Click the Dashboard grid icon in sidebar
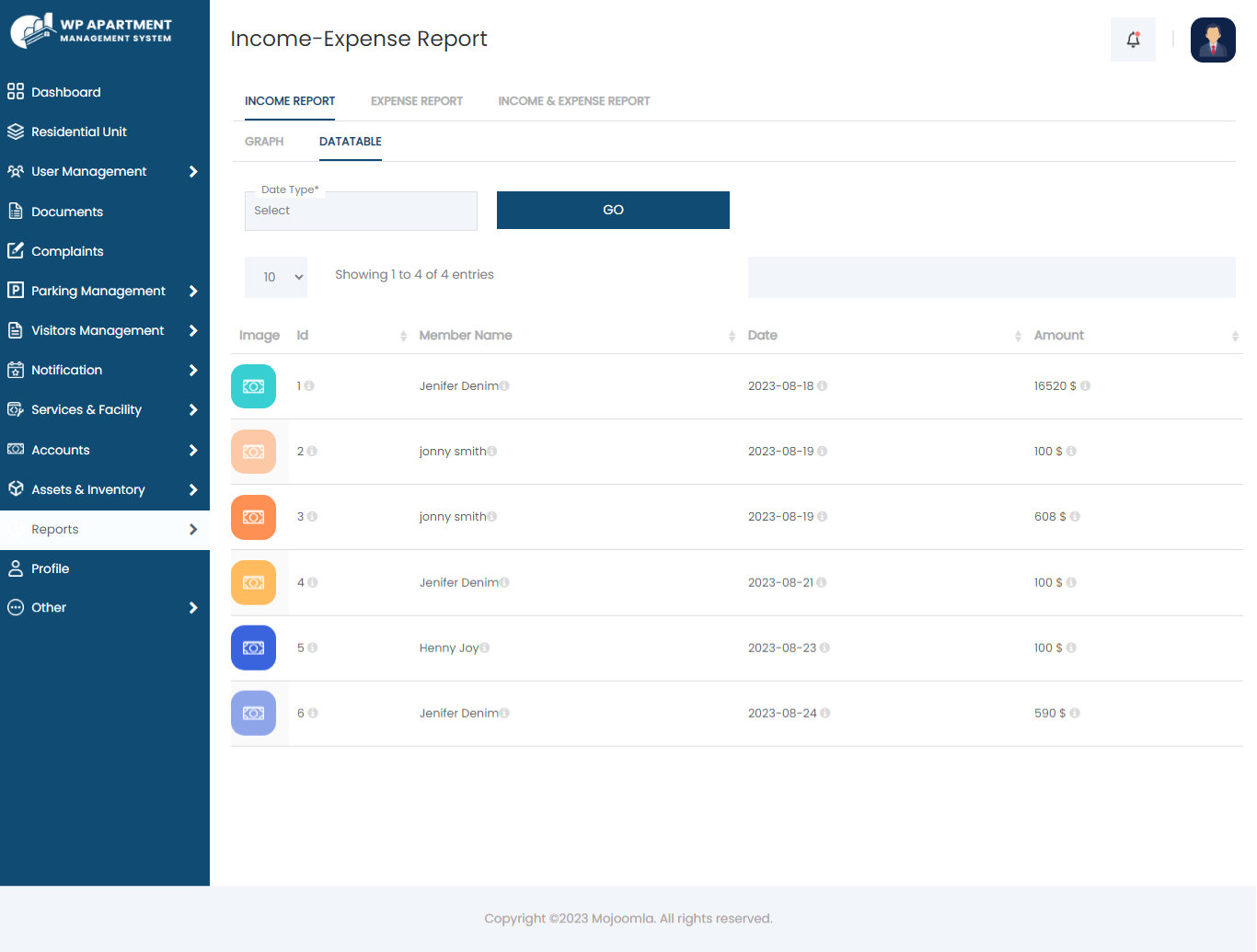The width and height of the screenshot is (1257, 952). [x=16, y=92]
